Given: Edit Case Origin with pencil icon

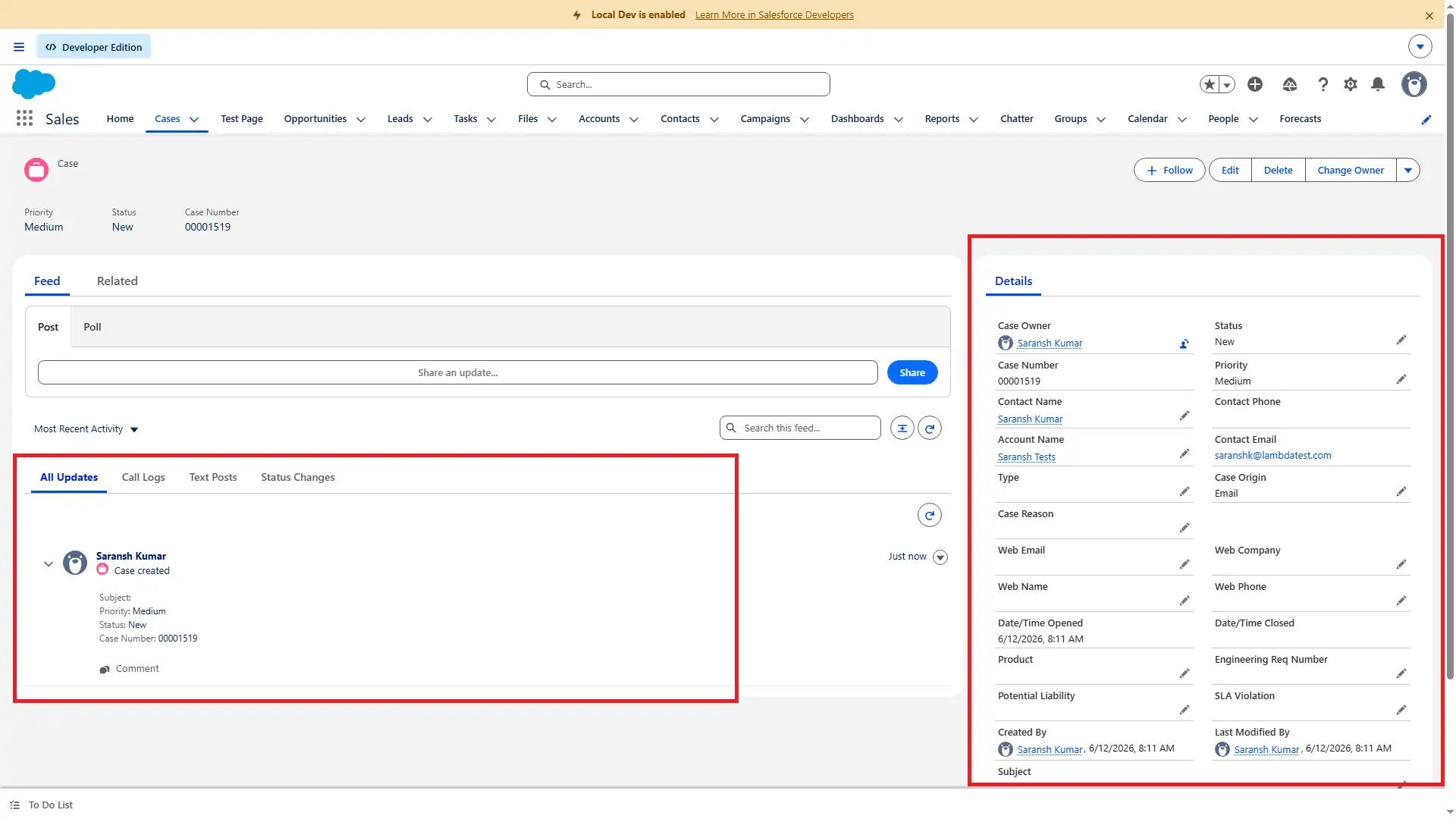Looking at the screenshot, I should [x=1401, y=492].
